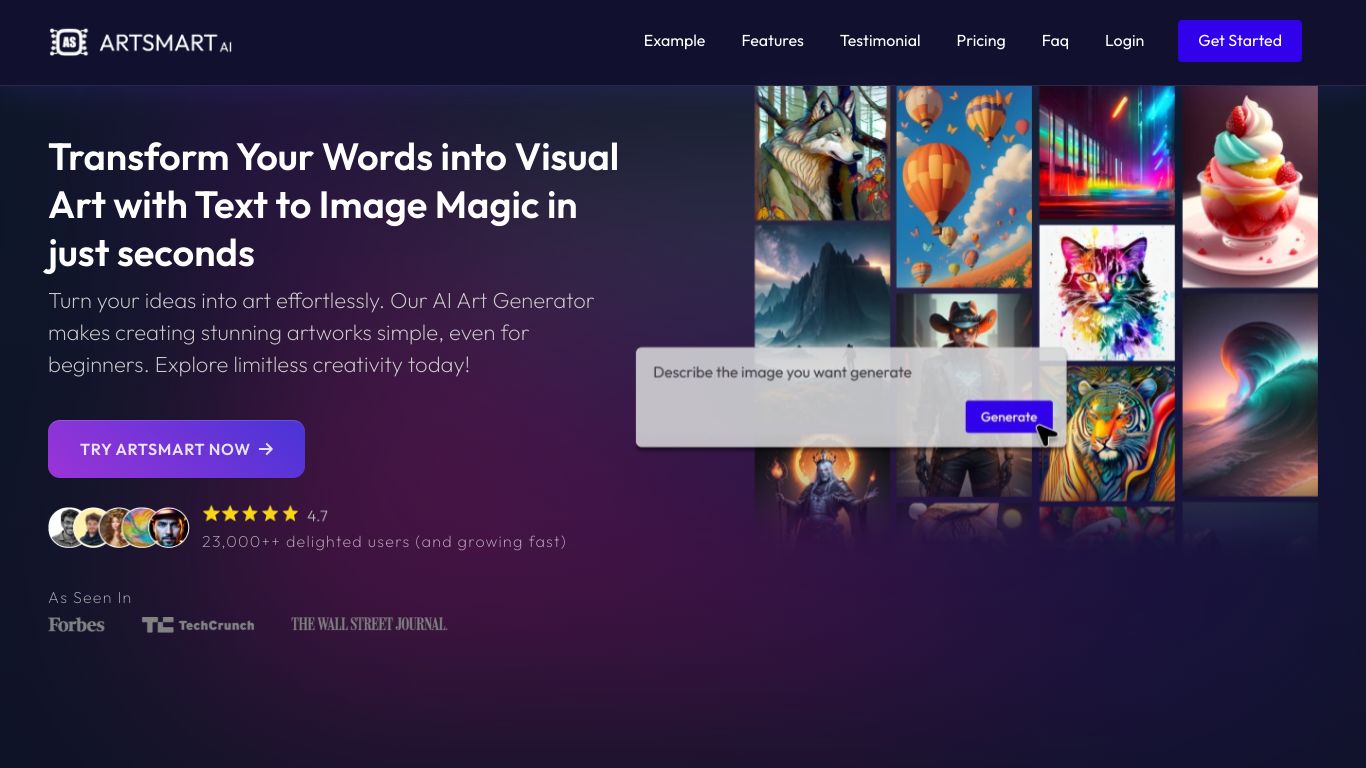Click the five-star rating icons

(x=250, y=514)
